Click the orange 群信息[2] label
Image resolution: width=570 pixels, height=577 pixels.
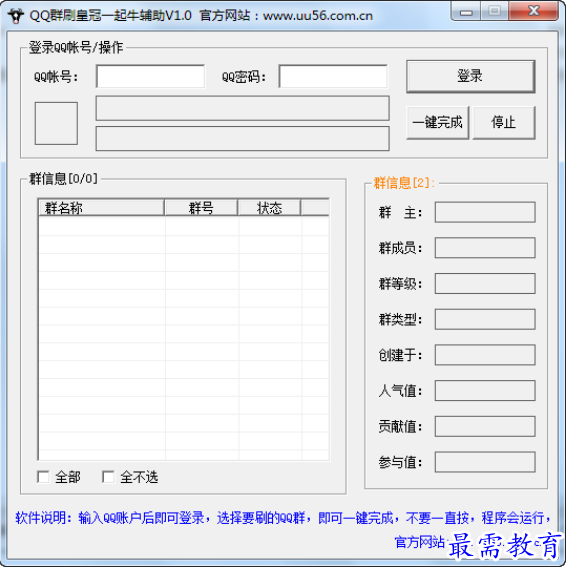(x=404, y=183)
